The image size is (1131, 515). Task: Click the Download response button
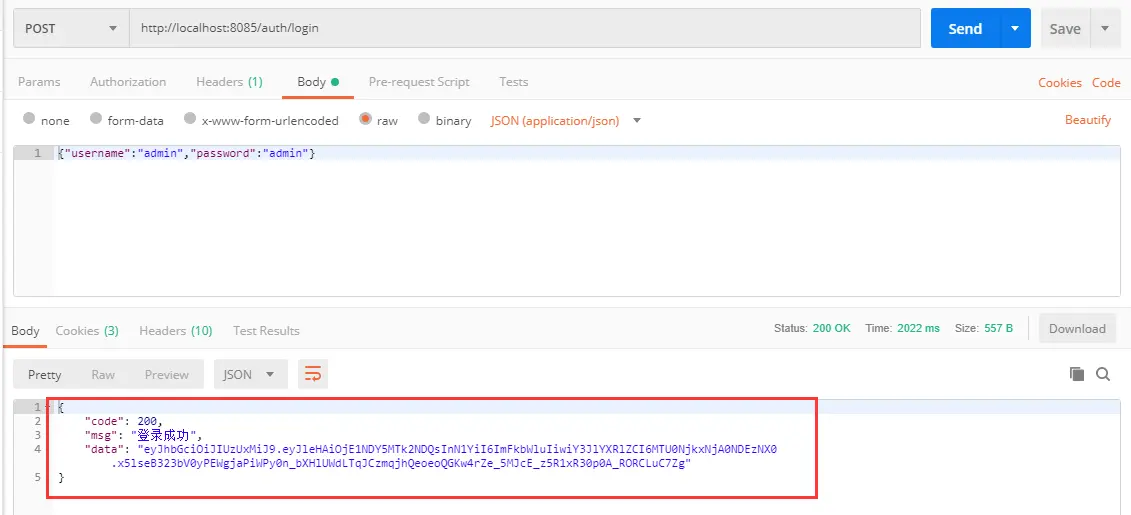(1077, 328)
